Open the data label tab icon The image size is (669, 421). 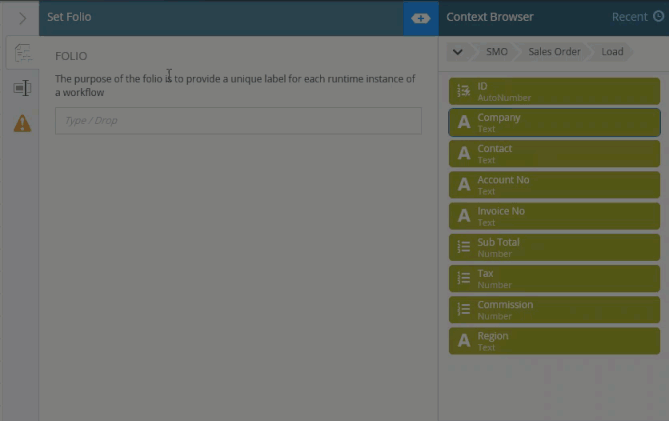22,88
